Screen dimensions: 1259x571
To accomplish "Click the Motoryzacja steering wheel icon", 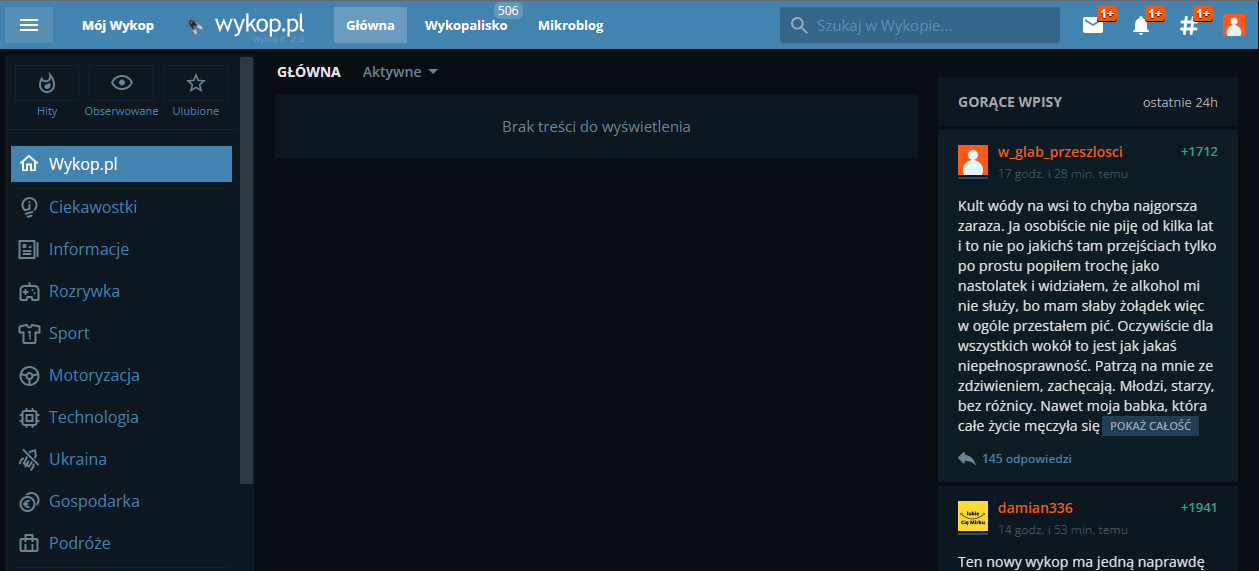I will (x=29, y=375).
